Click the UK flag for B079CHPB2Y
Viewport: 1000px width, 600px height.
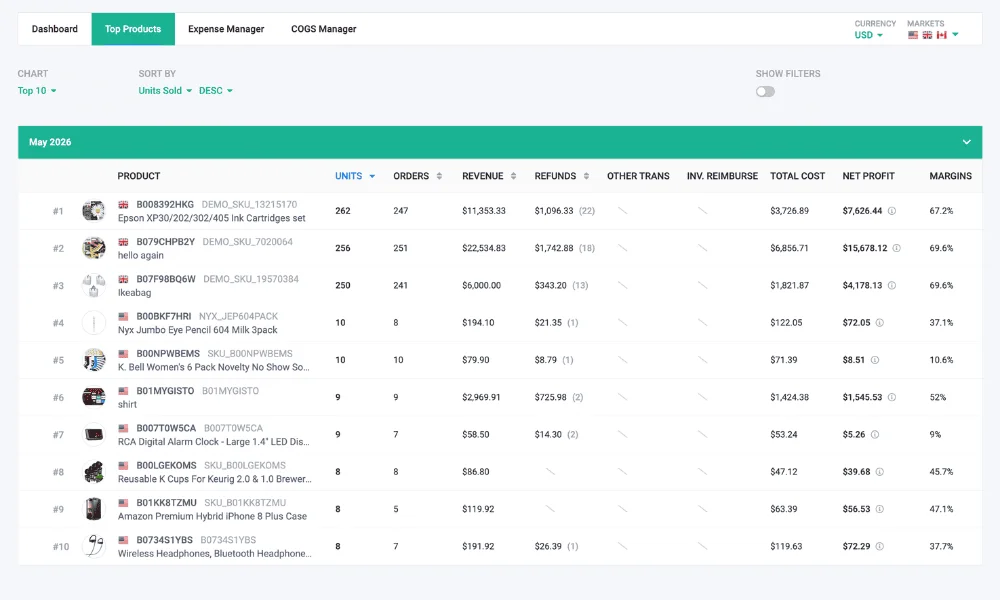coord(123,242)
